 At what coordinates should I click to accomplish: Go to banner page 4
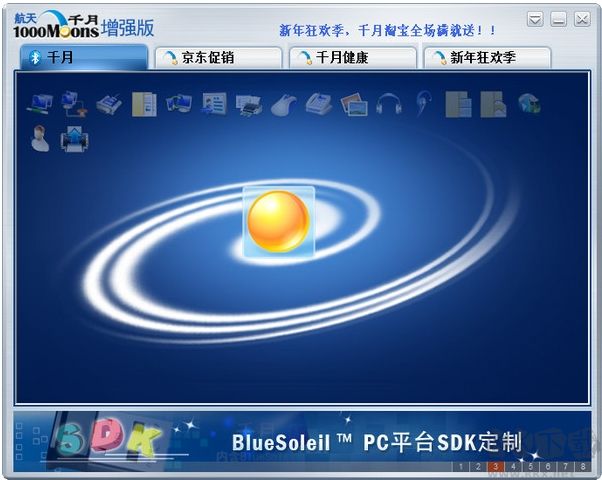point(513,467)
